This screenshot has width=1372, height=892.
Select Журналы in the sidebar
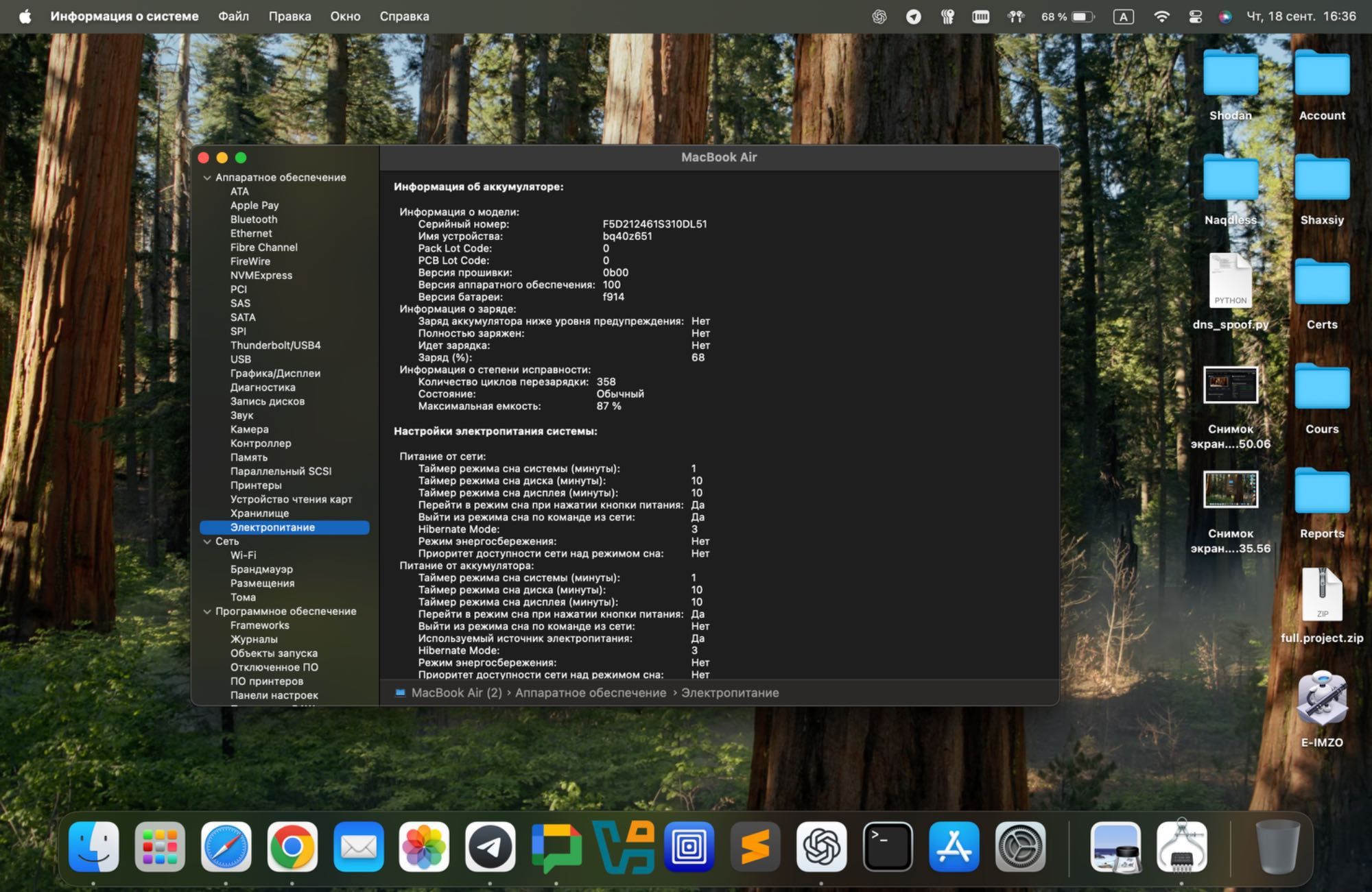(x=254, y=640)
